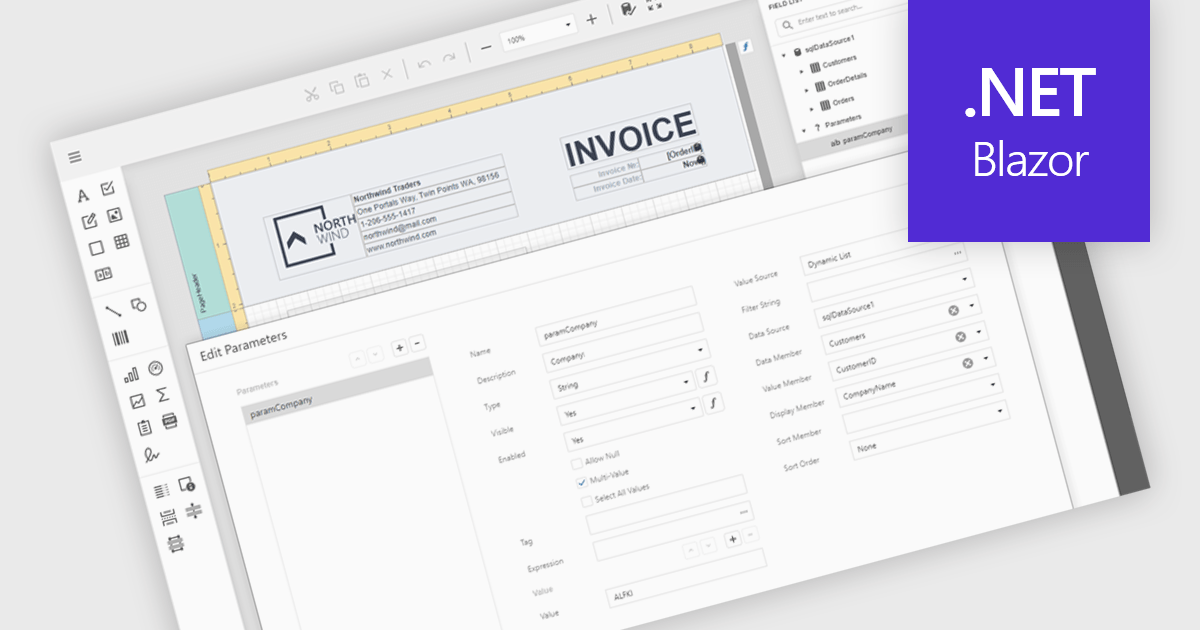
Task: Open the 100% zoom level dropdown
Action: coord(539,33)
